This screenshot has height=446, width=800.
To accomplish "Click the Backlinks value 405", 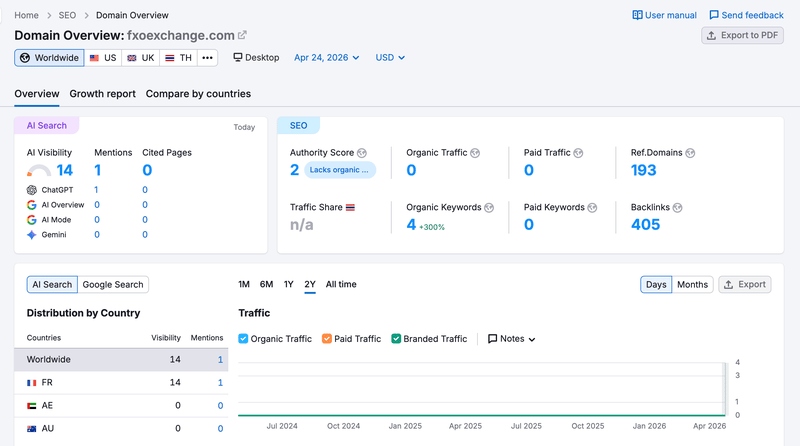I will click(x=645, y=225).
